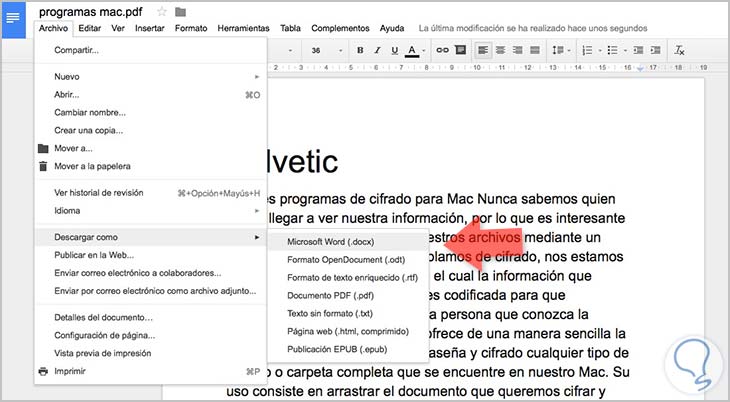This screenshot has width=730, height=402.
Task: Open the Editar menu
Action: point(89,28)
